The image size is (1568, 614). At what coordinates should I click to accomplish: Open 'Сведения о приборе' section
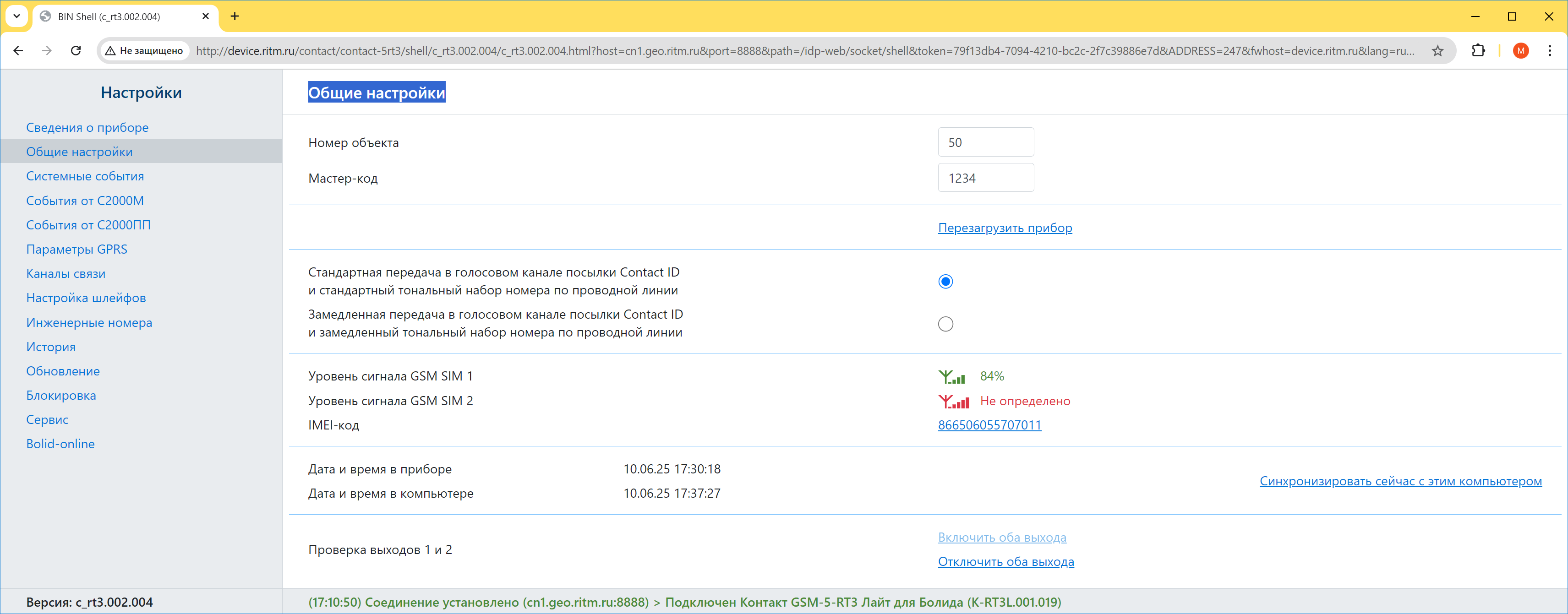click(x=87, y=127)
